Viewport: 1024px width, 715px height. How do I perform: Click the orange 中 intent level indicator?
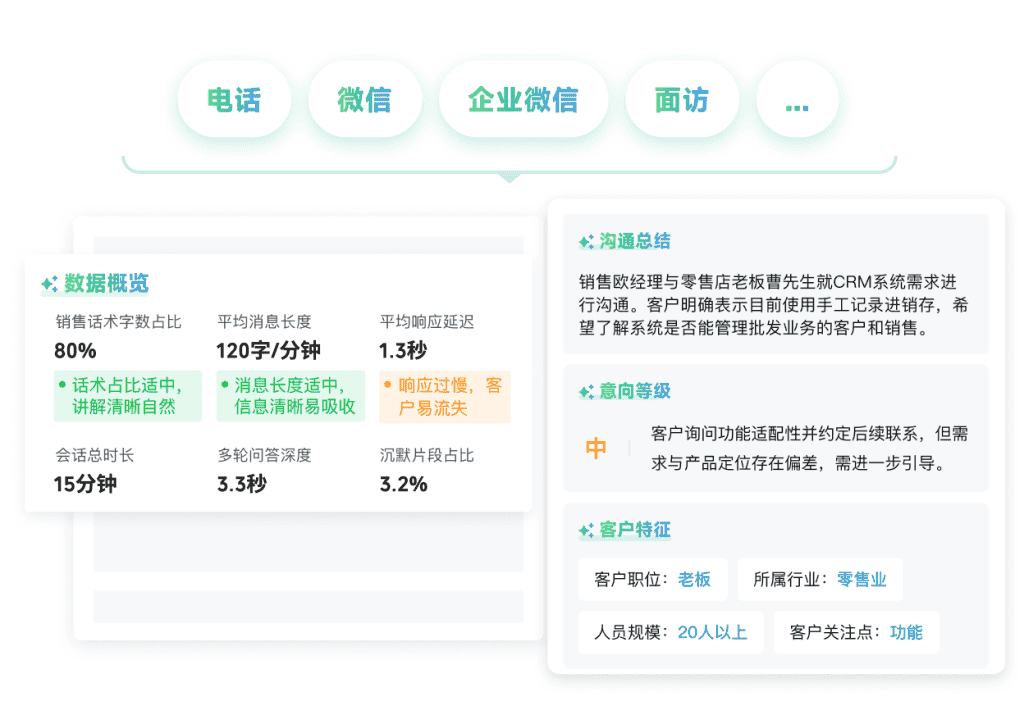[x=596, y=449]
